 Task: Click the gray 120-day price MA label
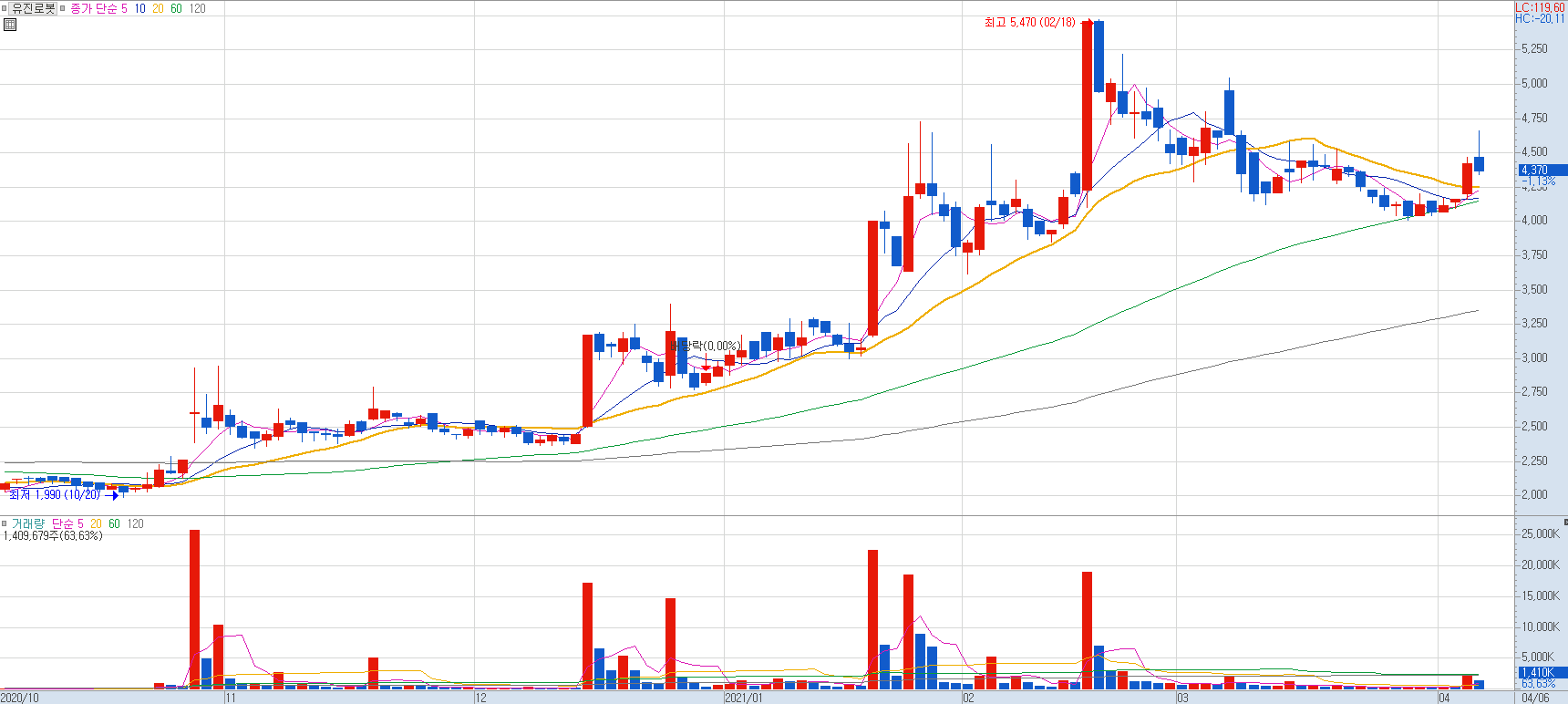click(x=197, y=8)
